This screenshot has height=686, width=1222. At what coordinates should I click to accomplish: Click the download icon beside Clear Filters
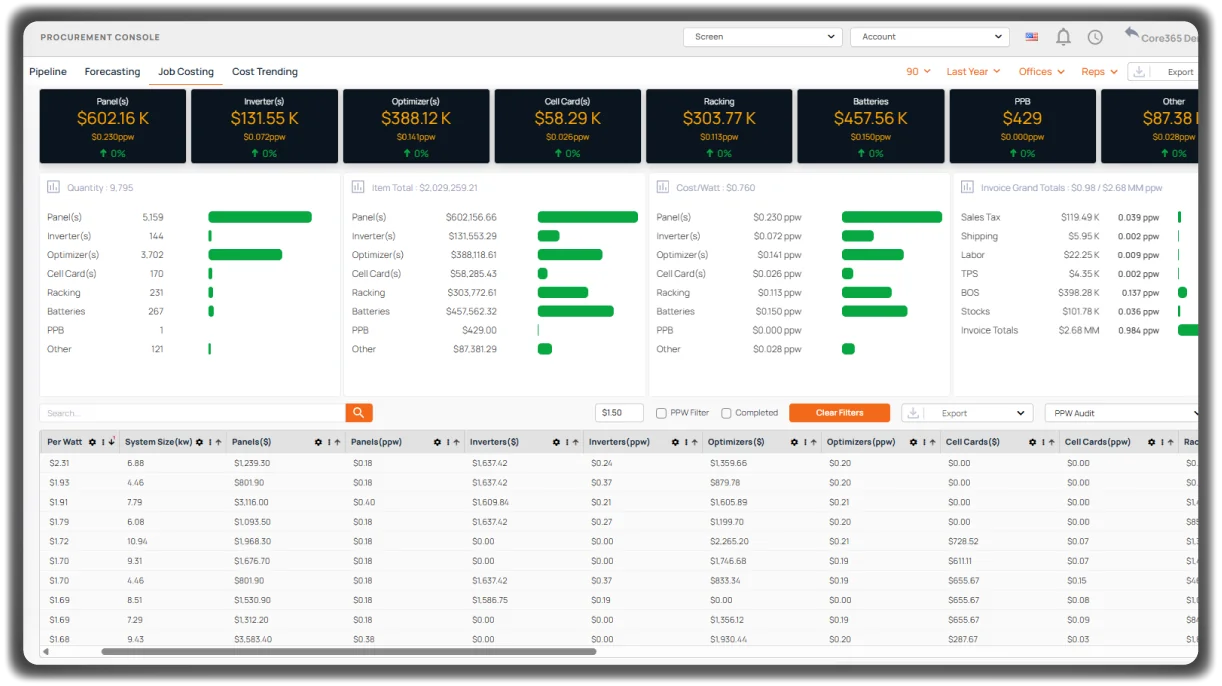[913, 413]
